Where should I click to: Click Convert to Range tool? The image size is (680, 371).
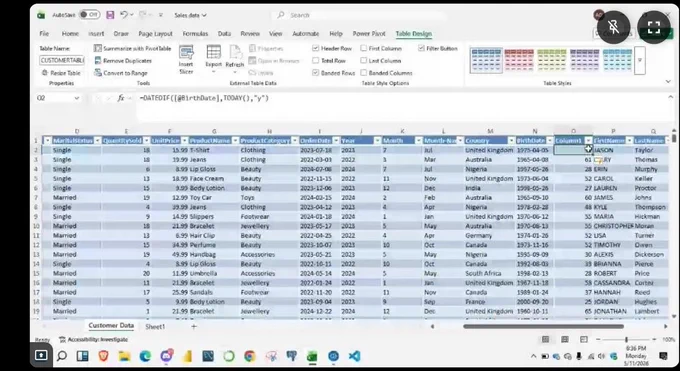pos(121,73)
